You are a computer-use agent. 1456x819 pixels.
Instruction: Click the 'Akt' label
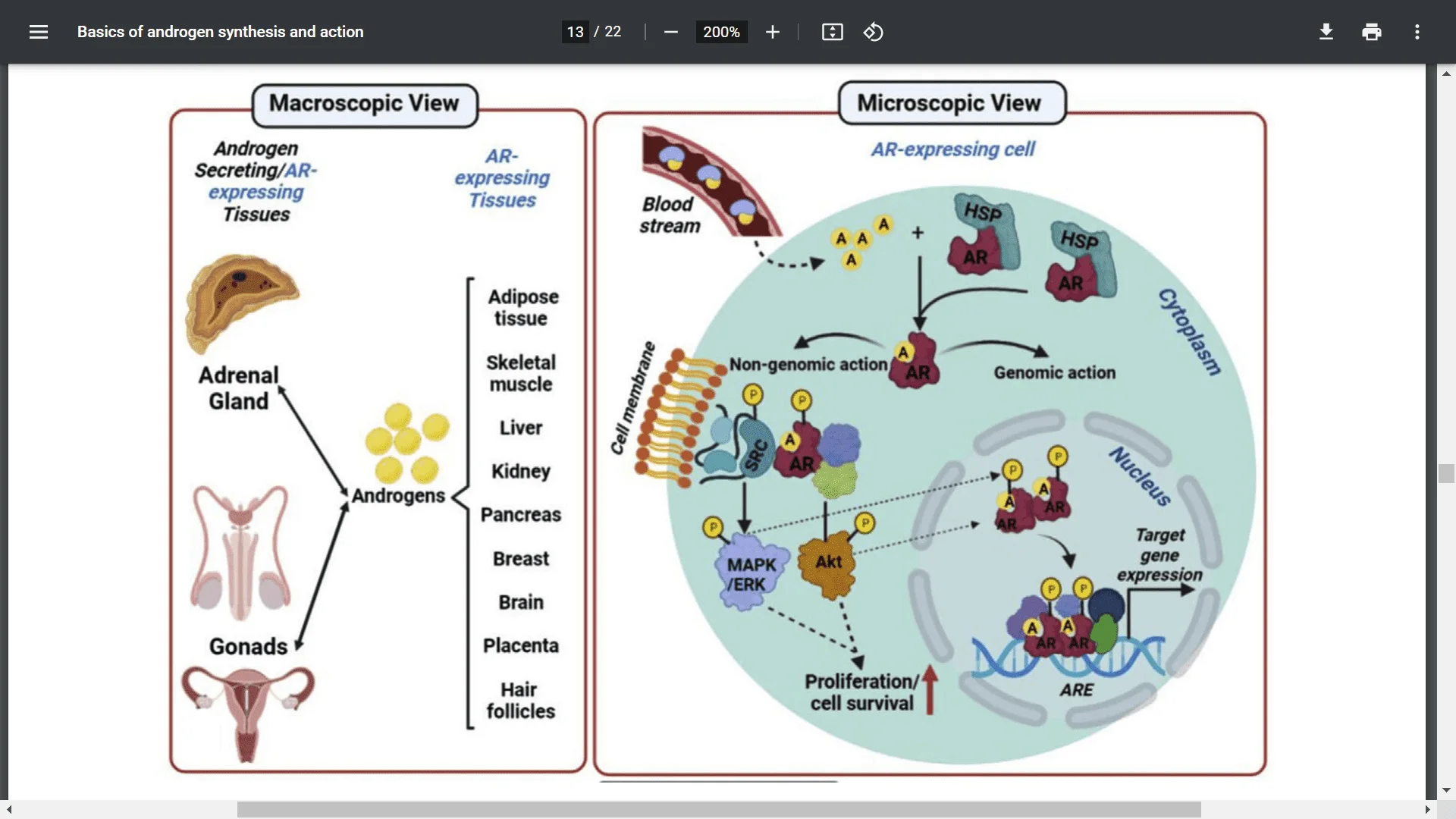coord(829,562)
